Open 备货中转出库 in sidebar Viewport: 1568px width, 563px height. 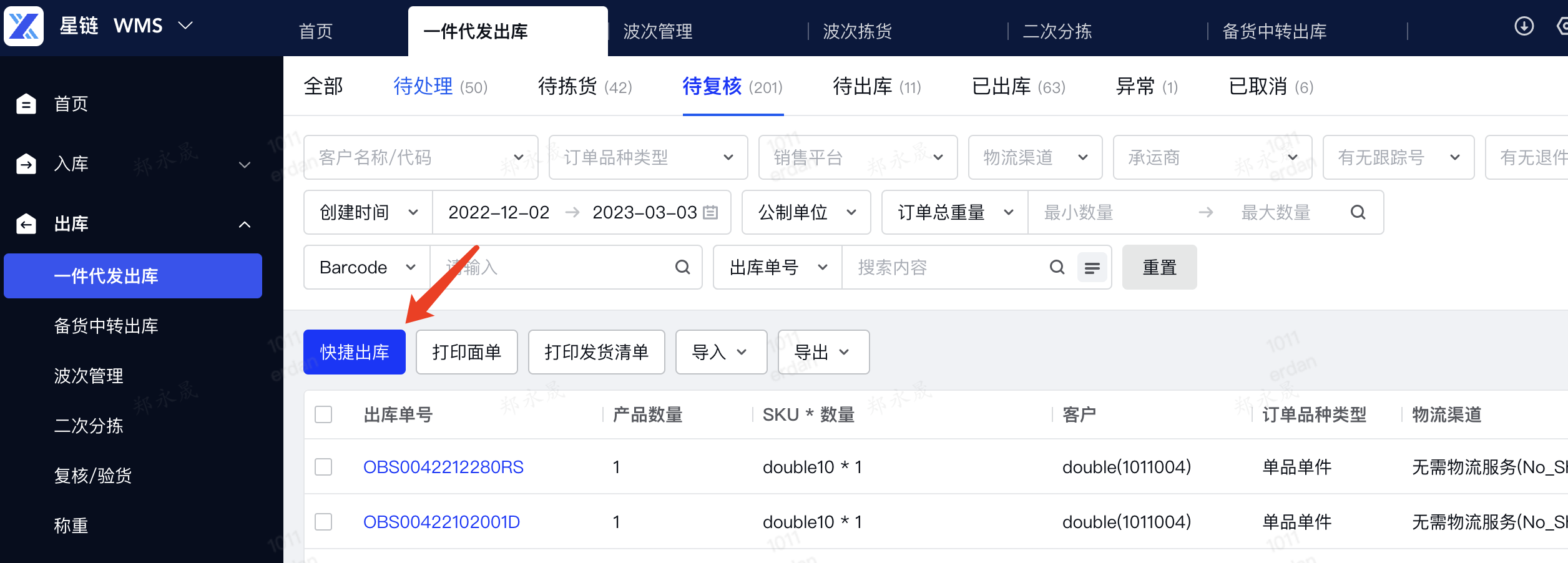pyautogui.click(x=106, y=326)
